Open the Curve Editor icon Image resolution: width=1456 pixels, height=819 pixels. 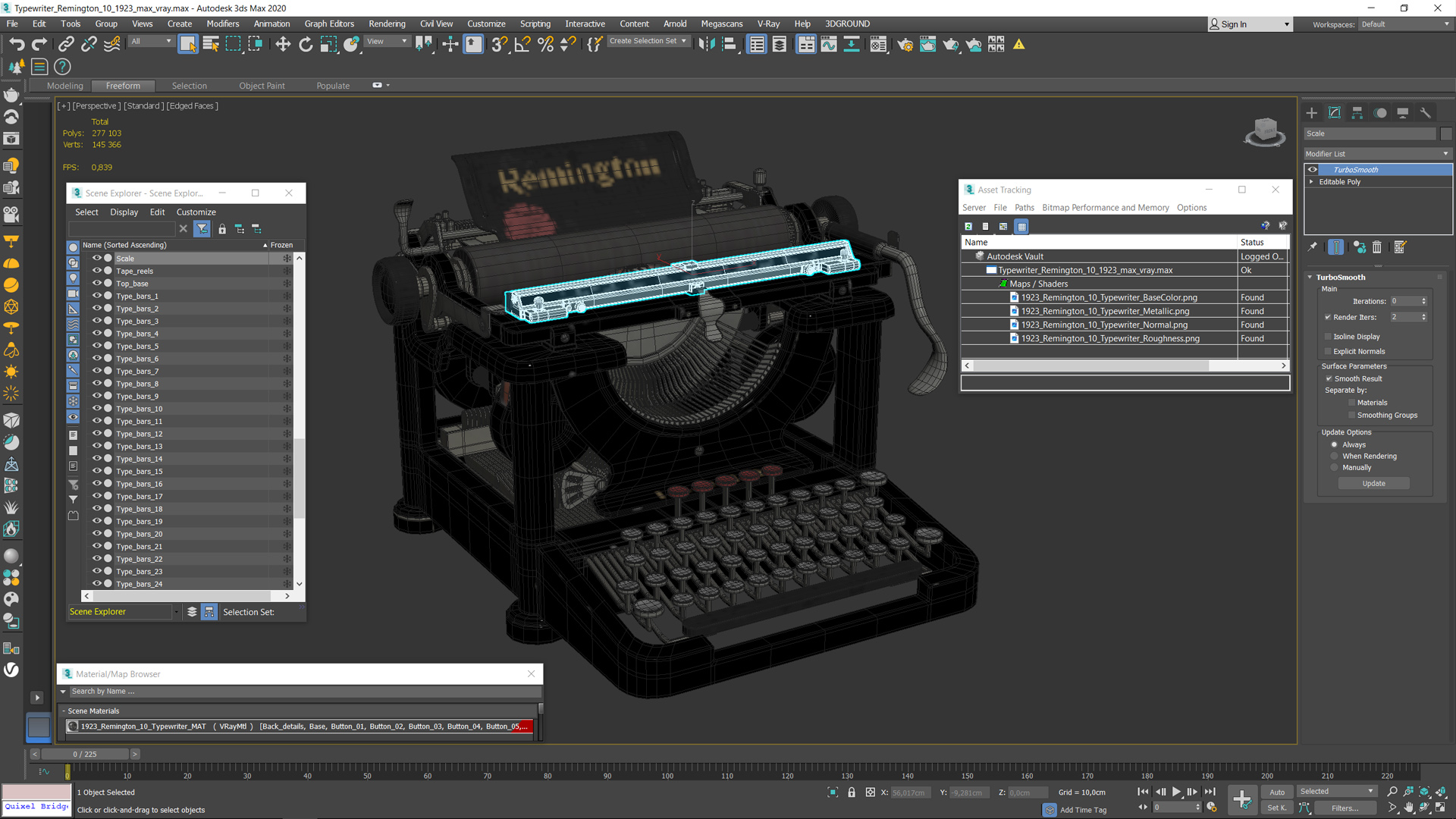pos(829,45)
